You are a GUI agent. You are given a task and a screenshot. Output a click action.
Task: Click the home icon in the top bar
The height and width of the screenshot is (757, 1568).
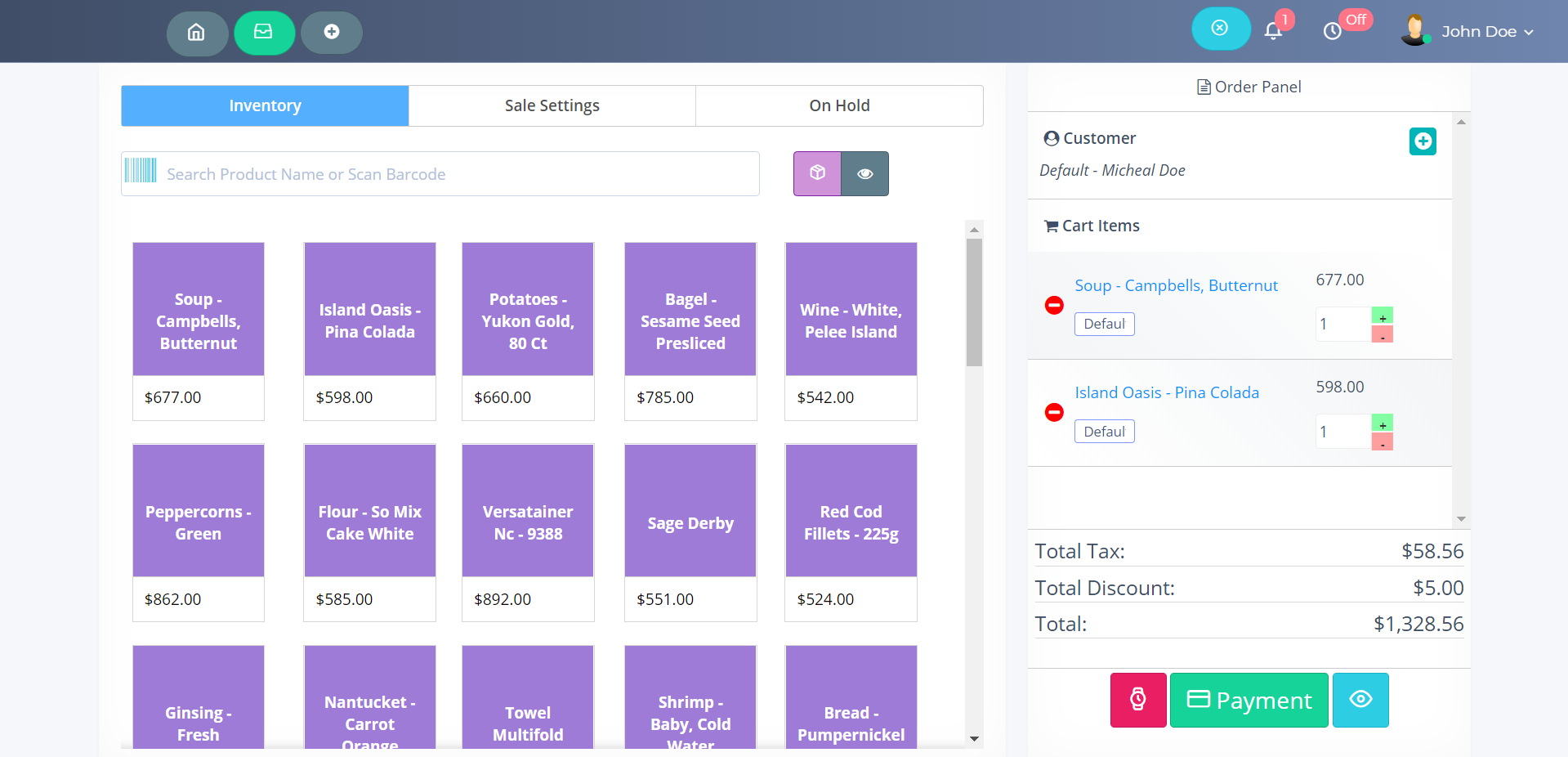(x=197, y=33)
